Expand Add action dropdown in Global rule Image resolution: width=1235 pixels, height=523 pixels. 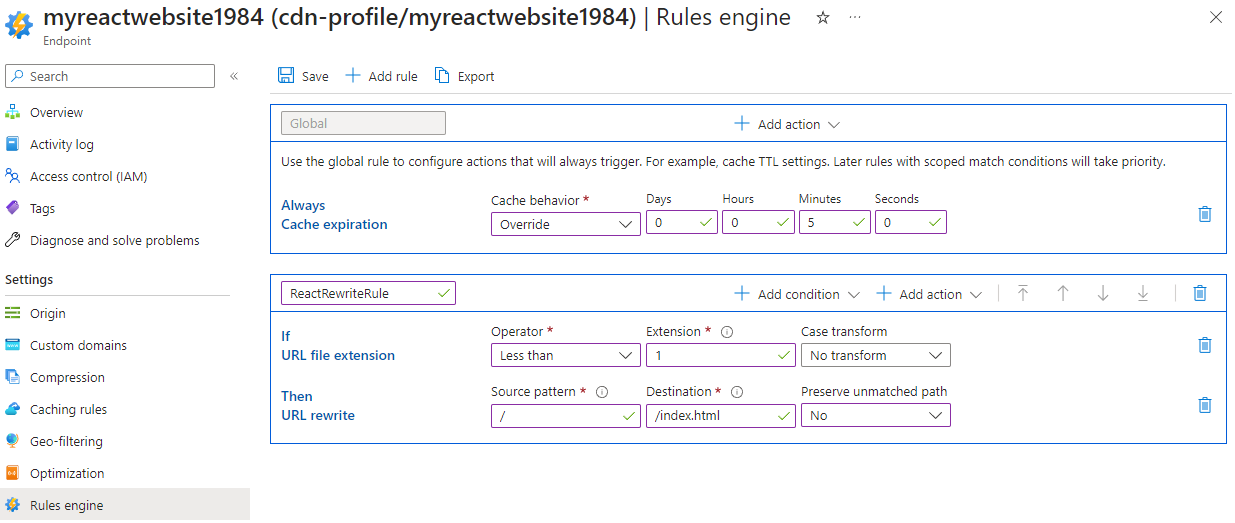click(x=787, y=124)
